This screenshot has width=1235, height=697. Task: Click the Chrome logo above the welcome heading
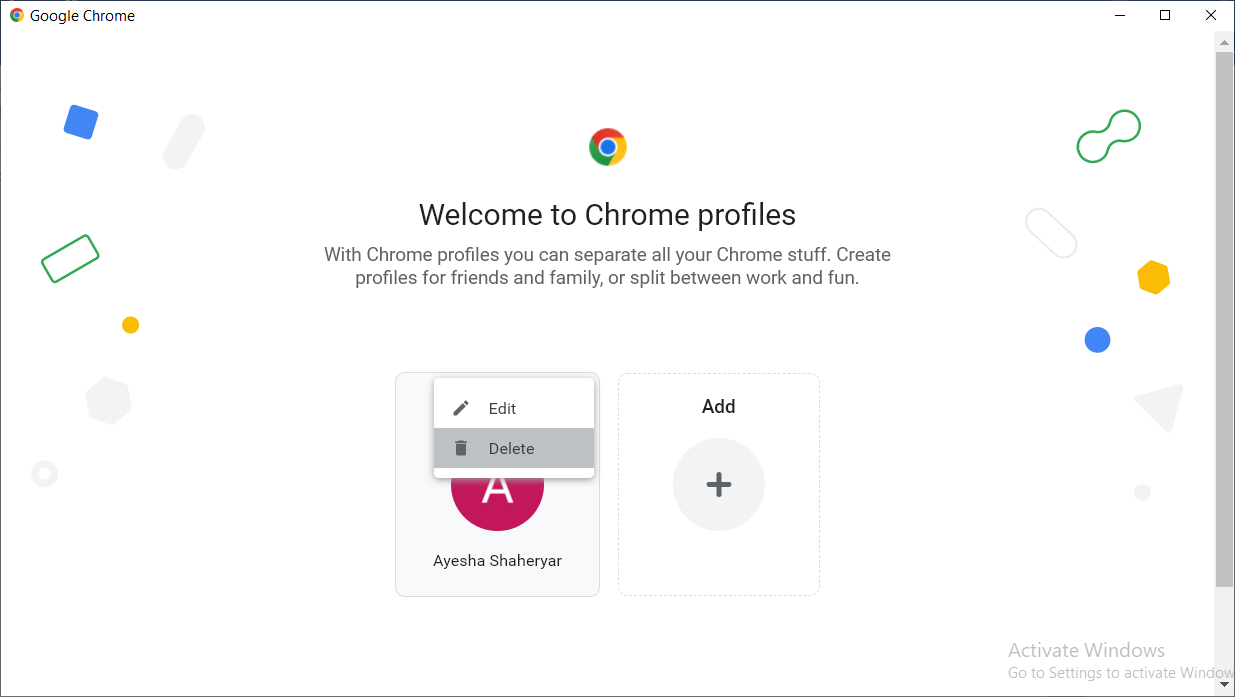pos(608,147)
